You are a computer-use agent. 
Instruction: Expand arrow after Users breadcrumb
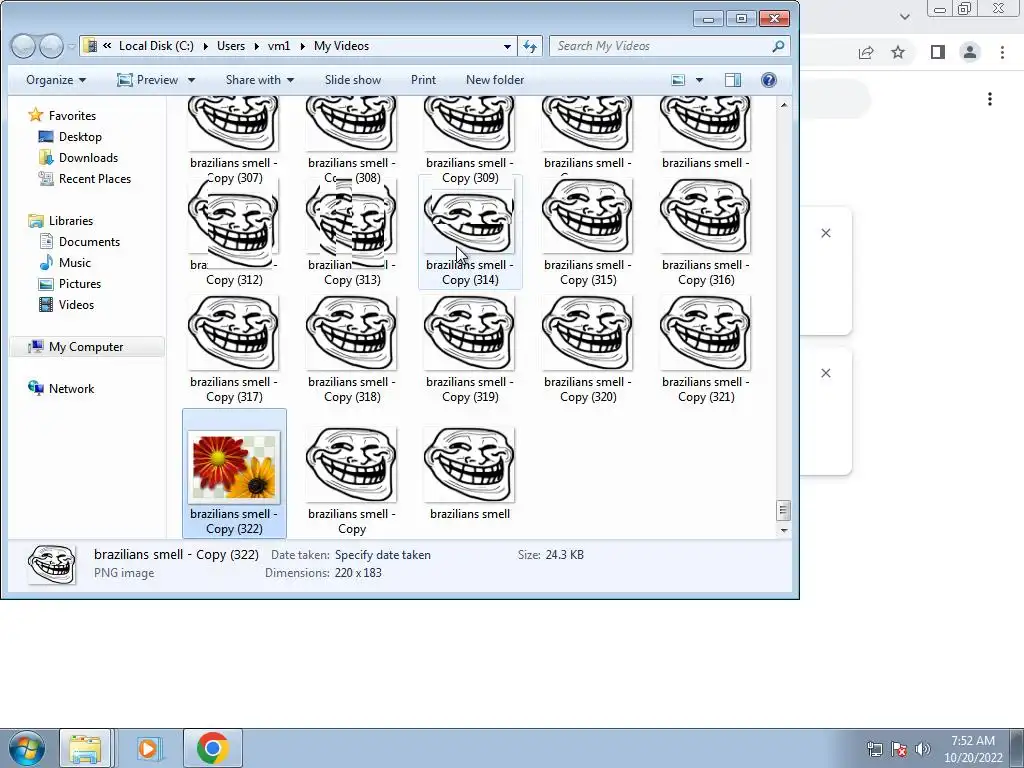point(257,46)
